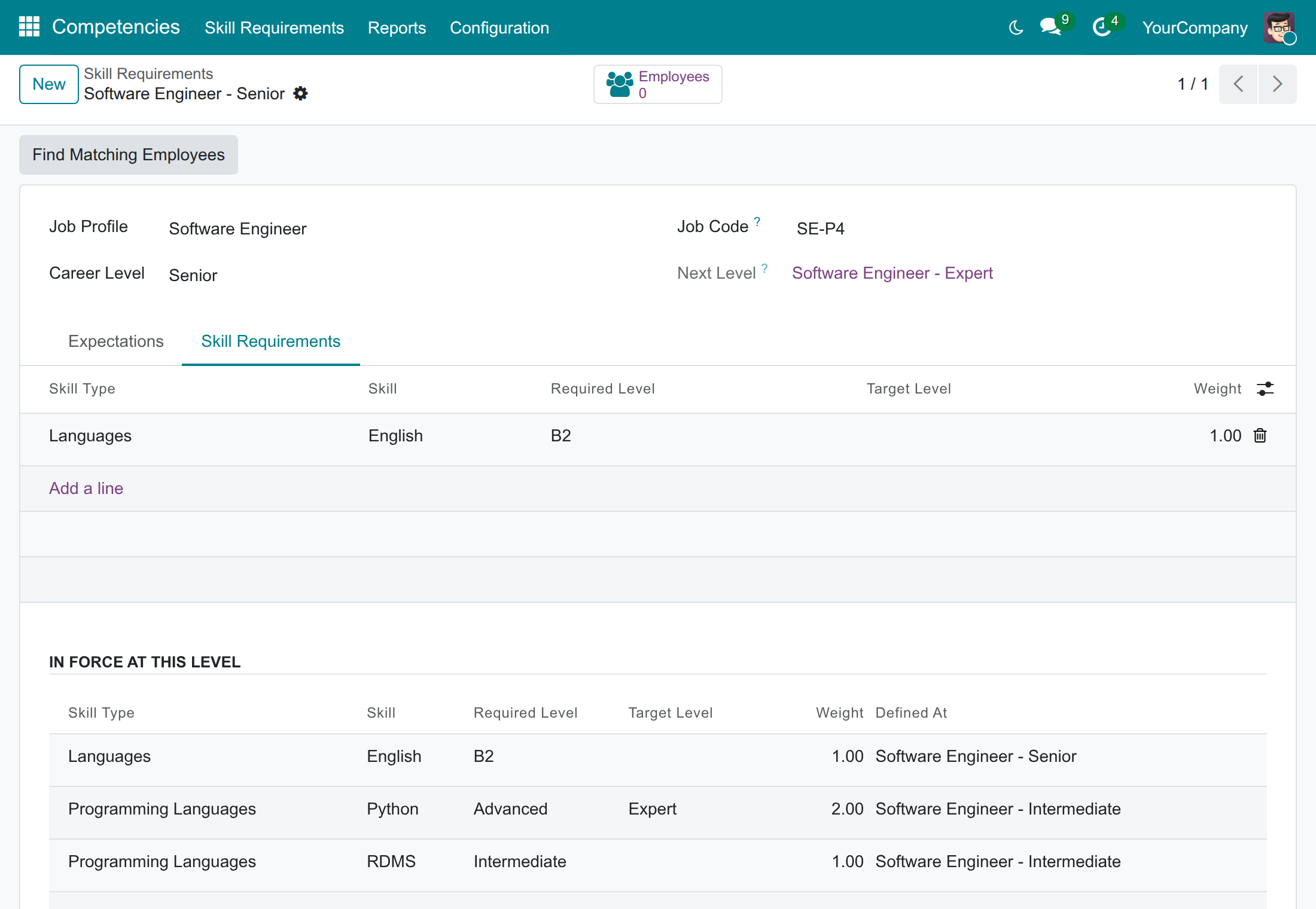Screen dimensions: 1316x909
Task: Go to previous record arrow
Action: click(1238, 84)
